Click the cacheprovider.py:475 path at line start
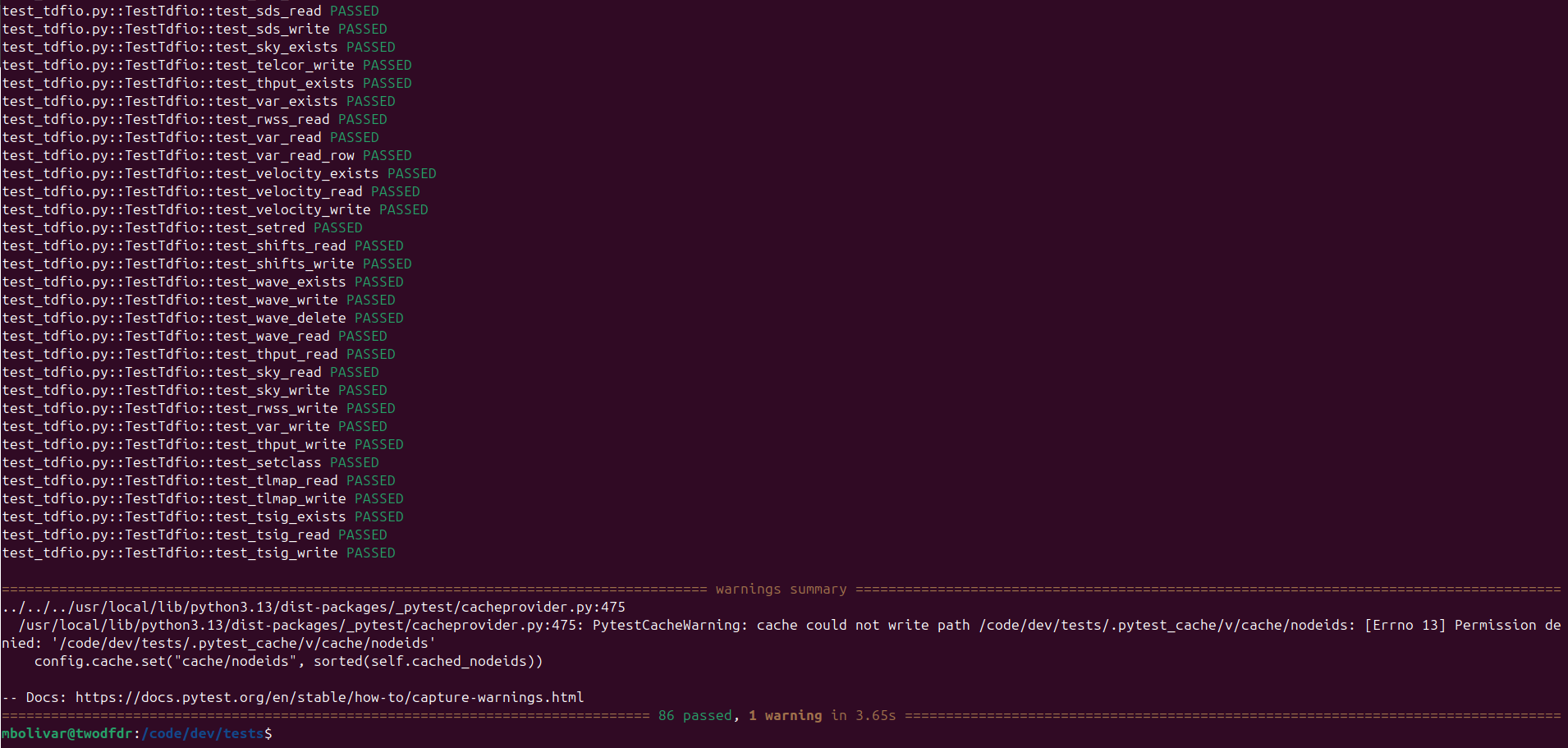The height and width of the screenshot is (748, 1568). pos(313,607)
